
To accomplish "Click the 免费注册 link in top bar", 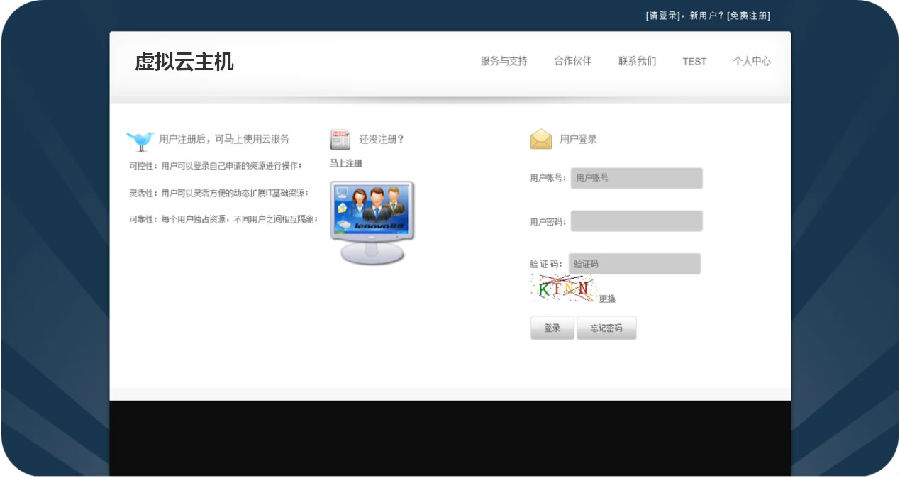I will 748,16.
